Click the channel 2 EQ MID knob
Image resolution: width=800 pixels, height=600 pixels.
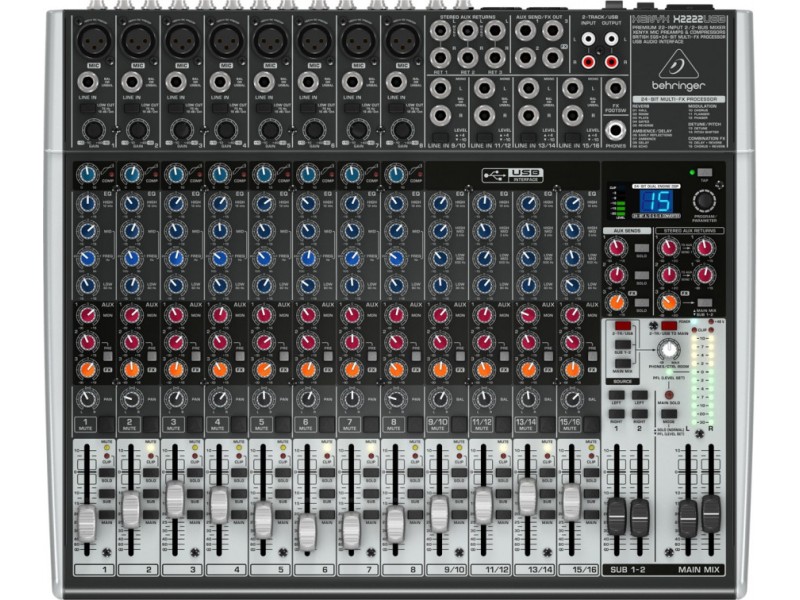point(132,231)
